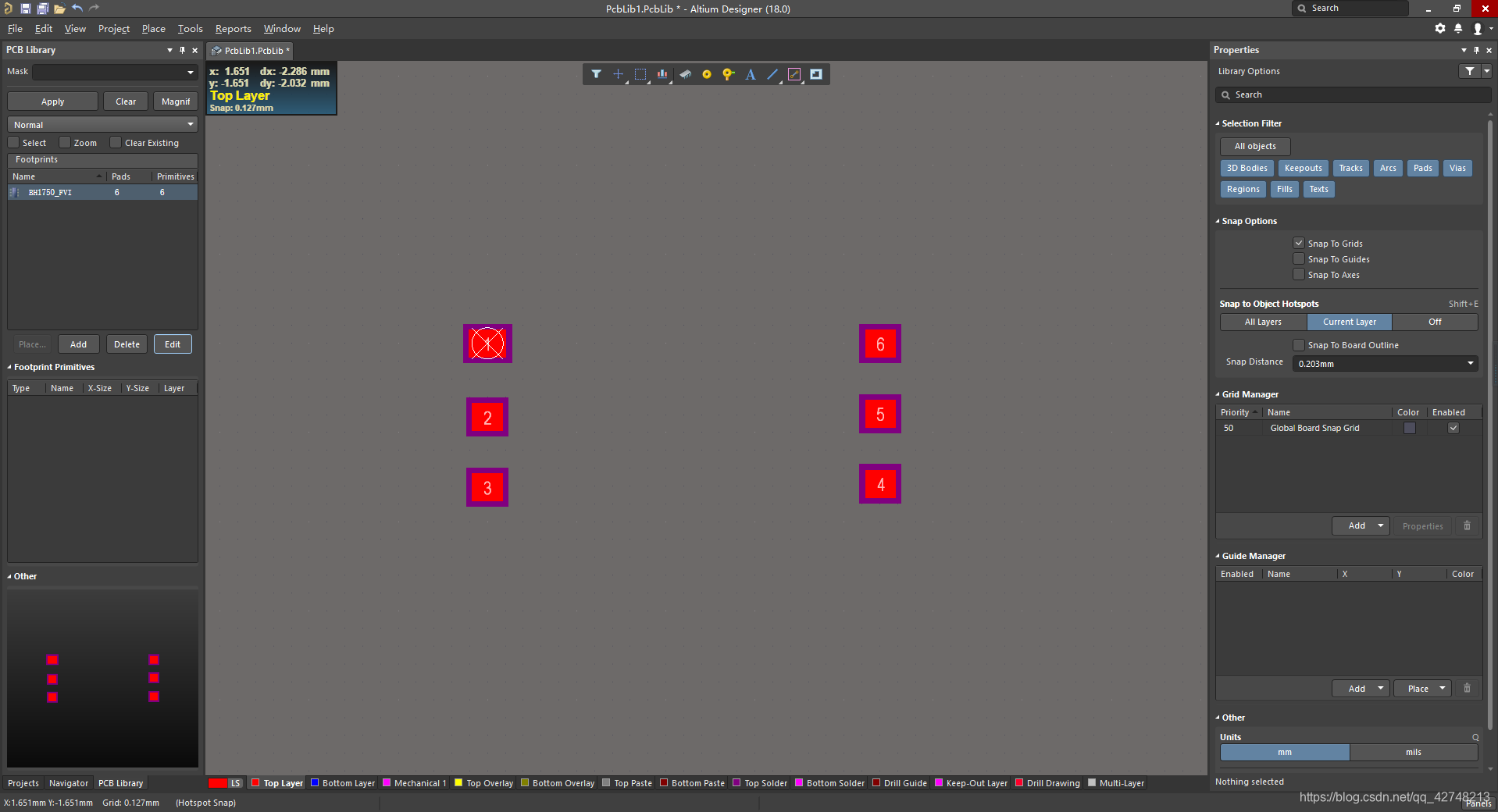Choose the Place String text tool
Image resolution: width=1498 pixels, height=812 pixels.
[750, 74]
